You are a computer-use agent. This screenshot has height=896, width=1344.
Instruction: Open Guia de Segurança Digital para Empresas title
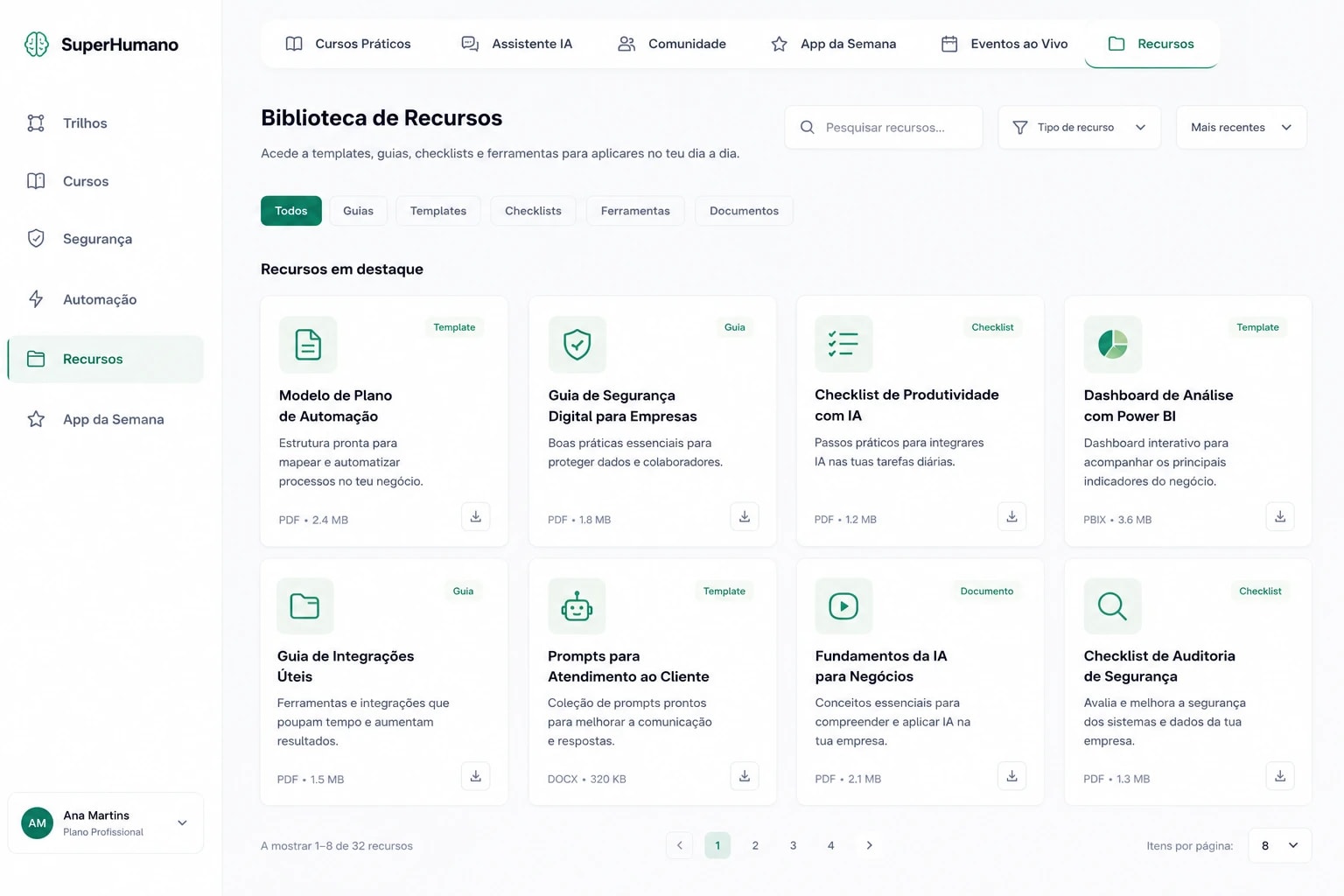tap(622, 406)
